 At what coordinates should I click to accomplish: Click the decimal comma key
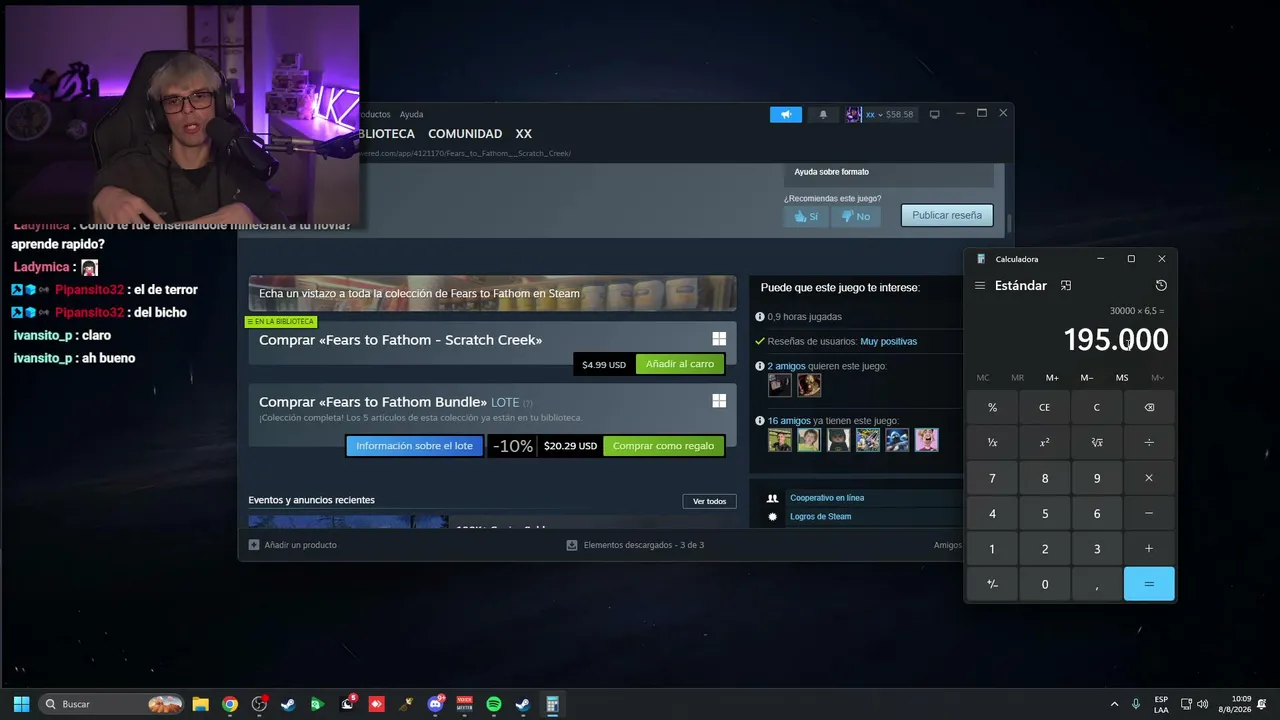pyautogui.click(x=1097, y=584)
